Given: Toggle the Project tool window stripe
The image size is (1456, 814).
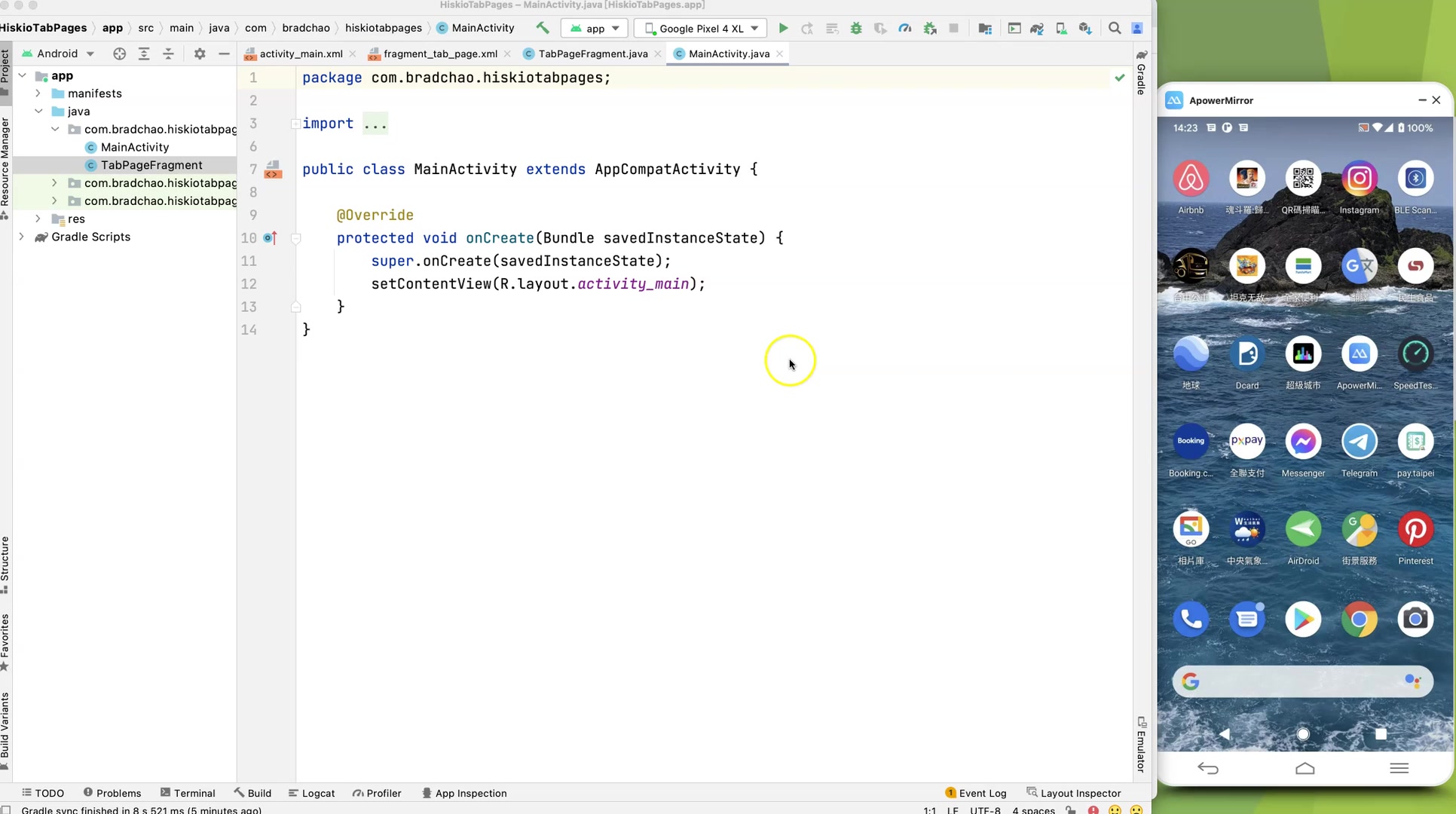Looking at the screenshot, I should pyautogui.click(x=5, y=68).
